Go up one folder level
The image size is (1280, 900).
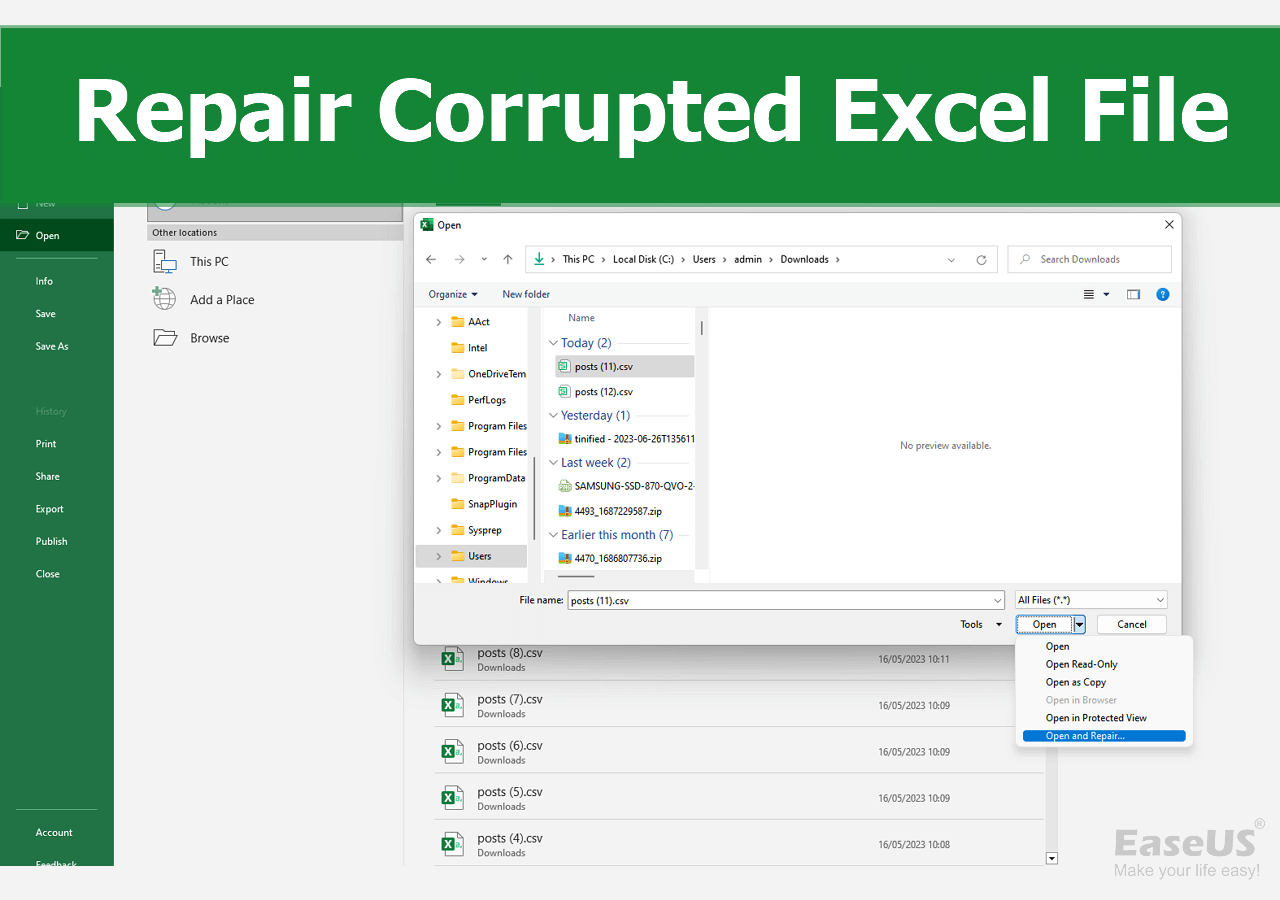click(x=507, y=259)
